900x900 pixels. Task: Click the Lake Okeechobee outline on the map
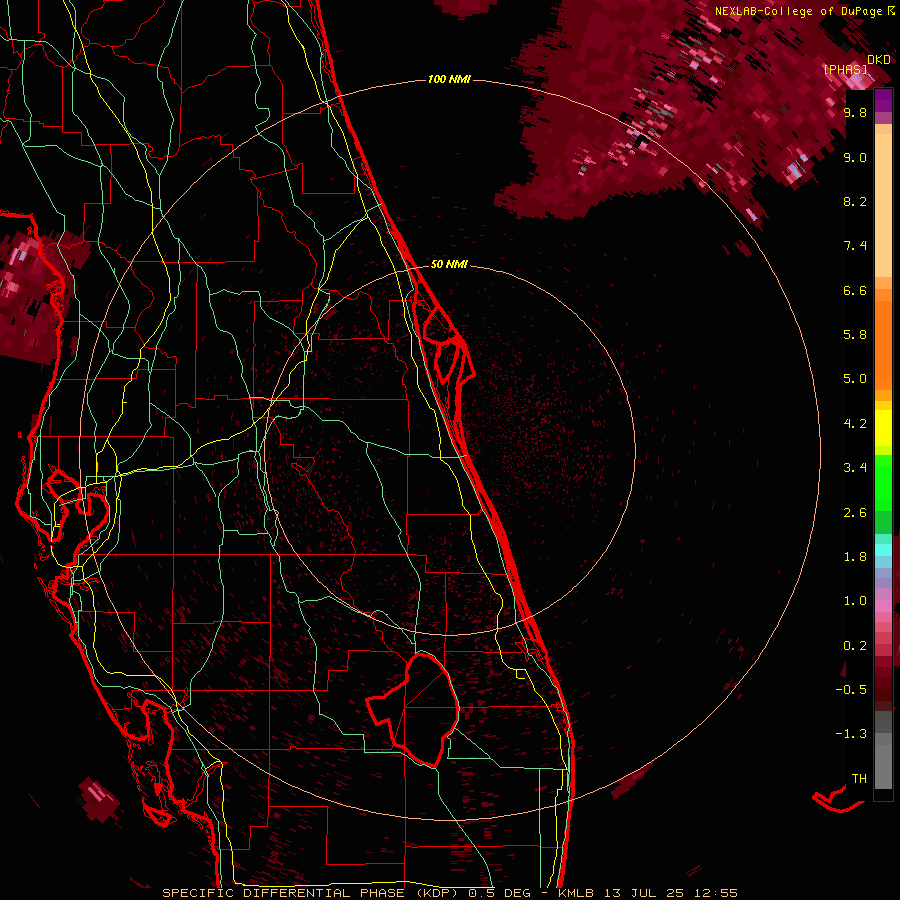pyautogui.click(x=414, y=710)
